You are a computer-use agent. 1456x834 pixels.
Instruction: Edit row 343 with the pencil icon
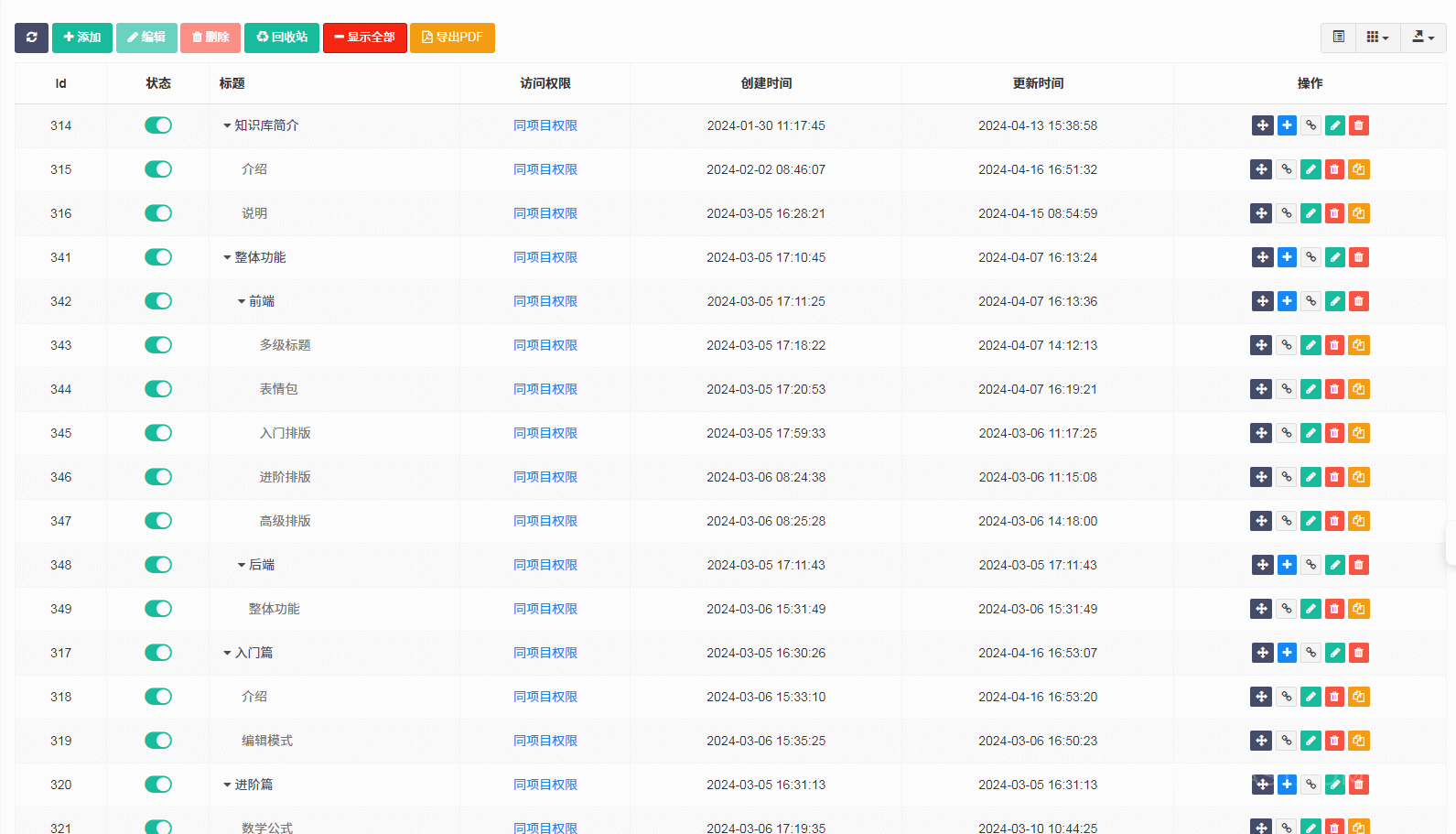[1310, 345]
